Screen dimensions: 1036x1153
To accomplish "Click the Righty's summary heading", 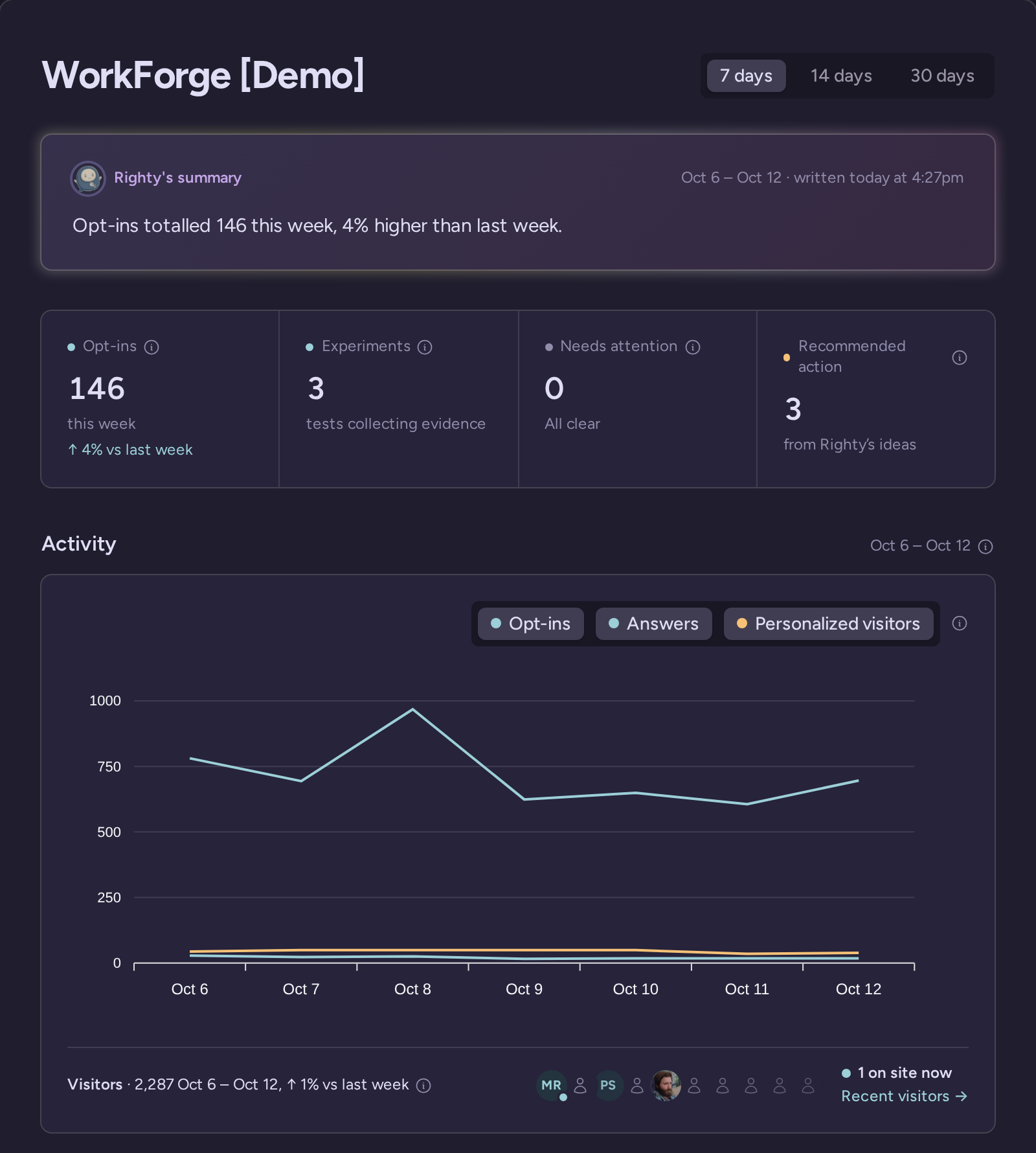I will pos(177,177).
